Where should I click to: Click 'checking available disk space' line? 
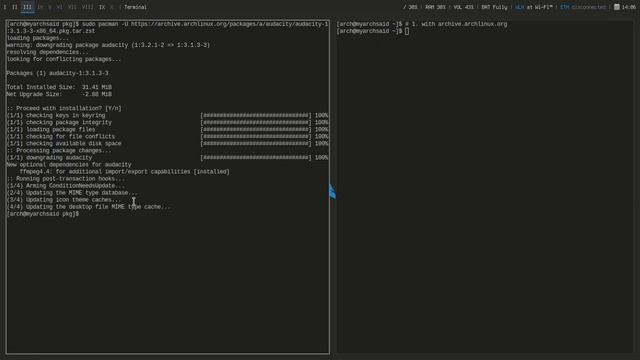pos(64,144)
